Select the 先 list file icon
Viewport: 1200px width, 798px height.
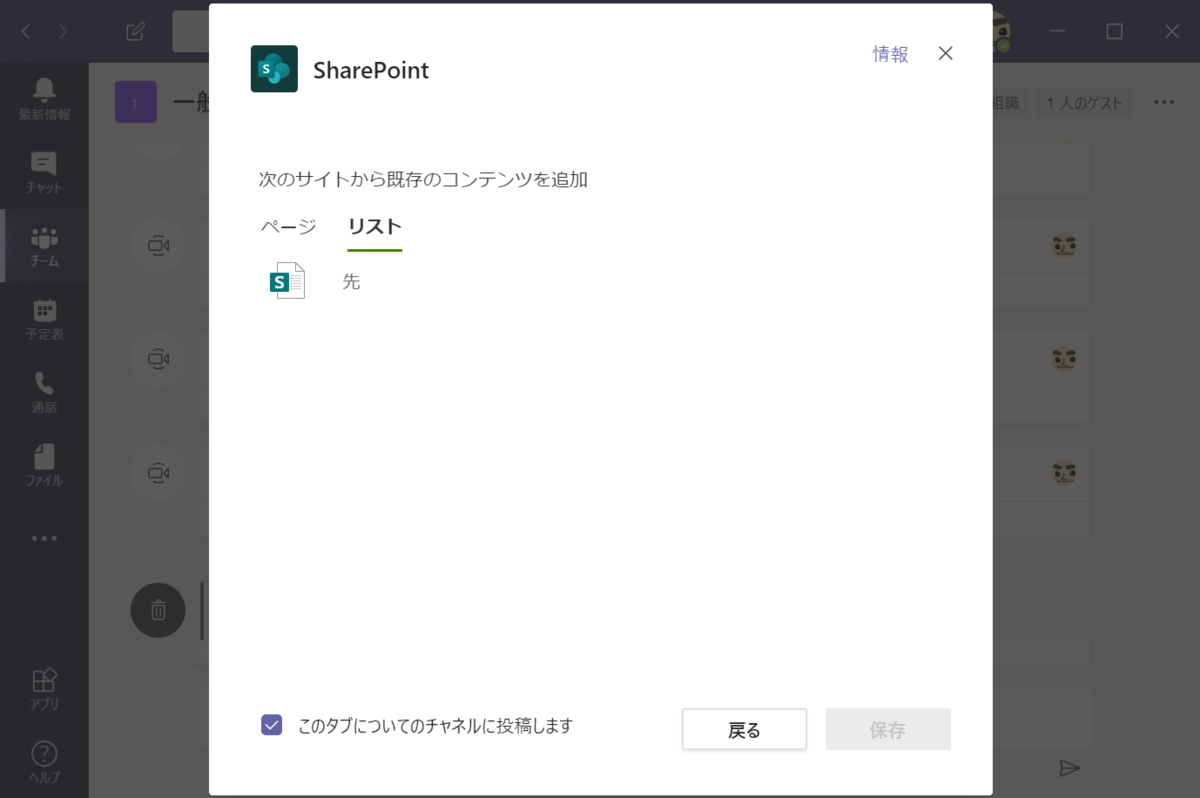287,281
